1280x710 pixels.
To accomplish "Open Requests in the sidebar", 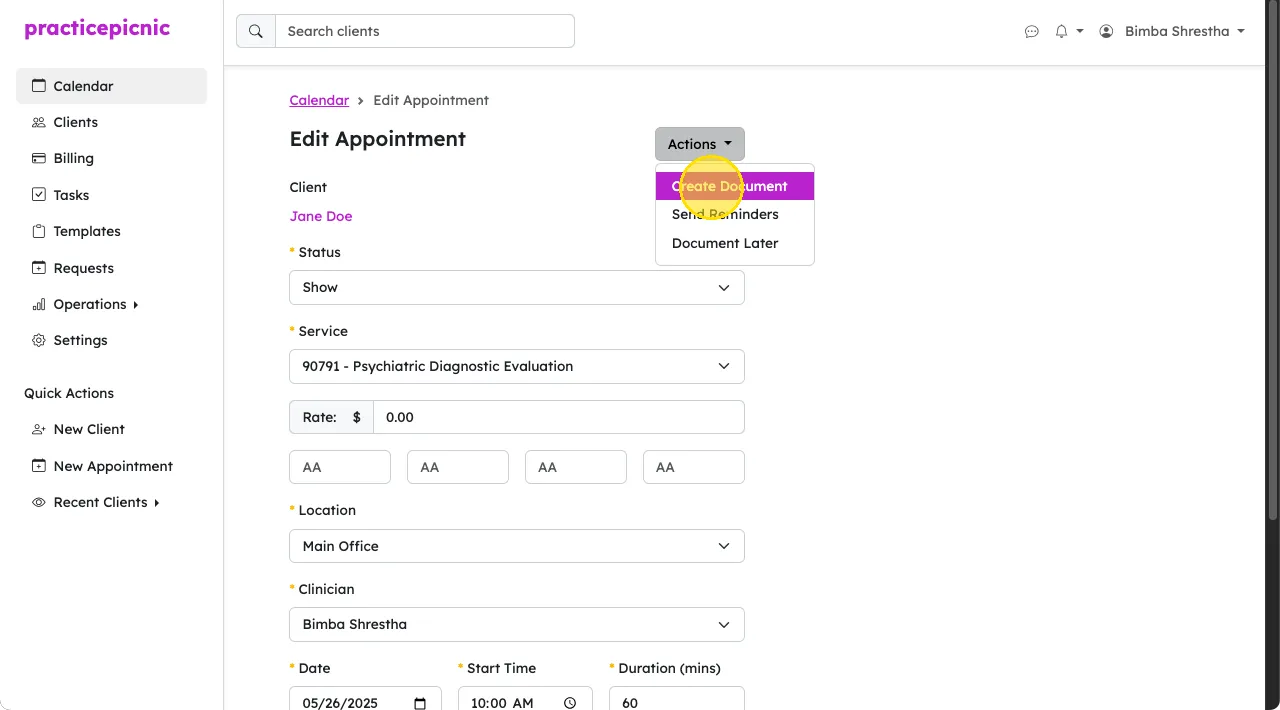I will pyautogui.click(x=111, y=268).
